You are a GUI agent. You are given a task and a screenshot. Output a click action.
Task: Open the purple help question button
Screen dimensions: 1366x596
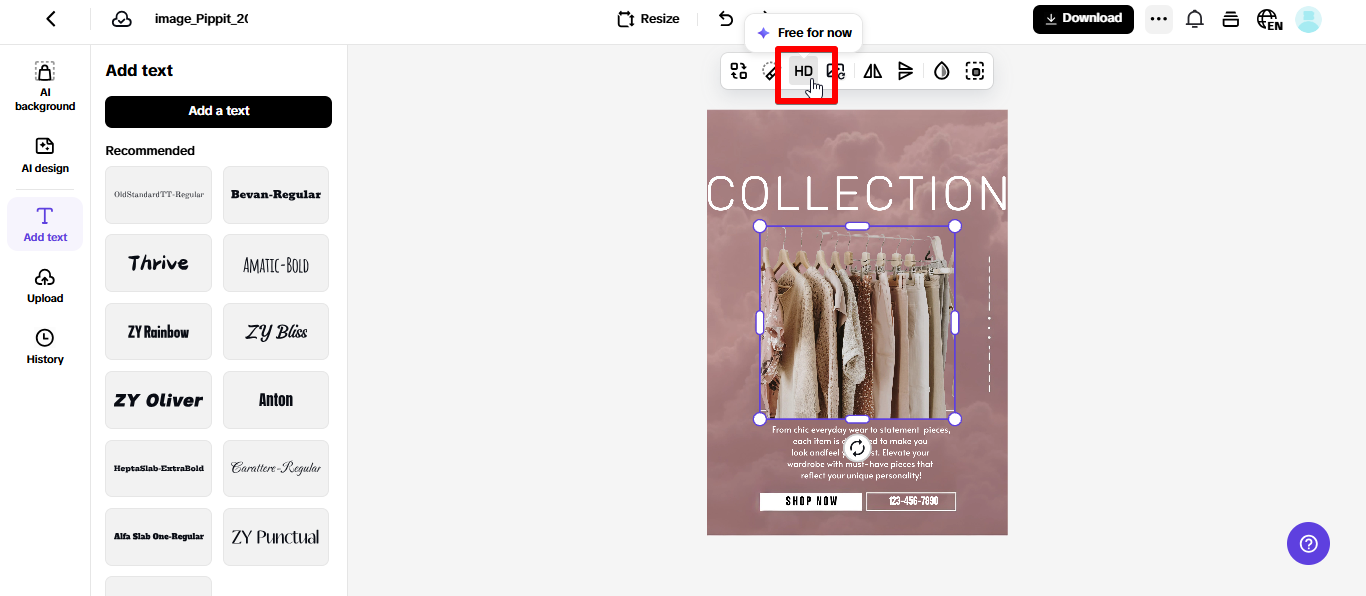pos(1308,544)
